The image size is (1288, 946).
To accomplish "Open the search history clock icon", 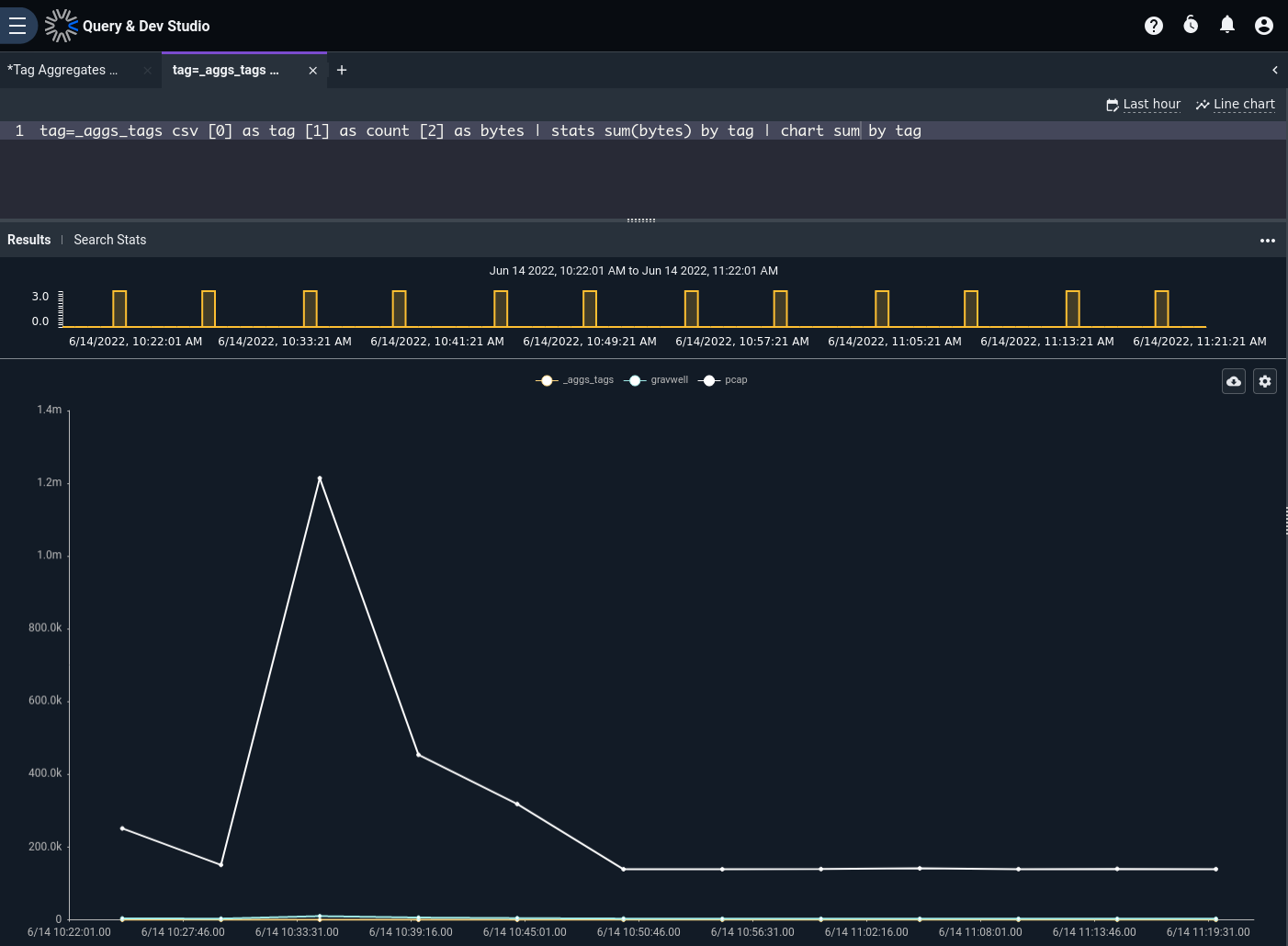I will (x=1191, y=25).
